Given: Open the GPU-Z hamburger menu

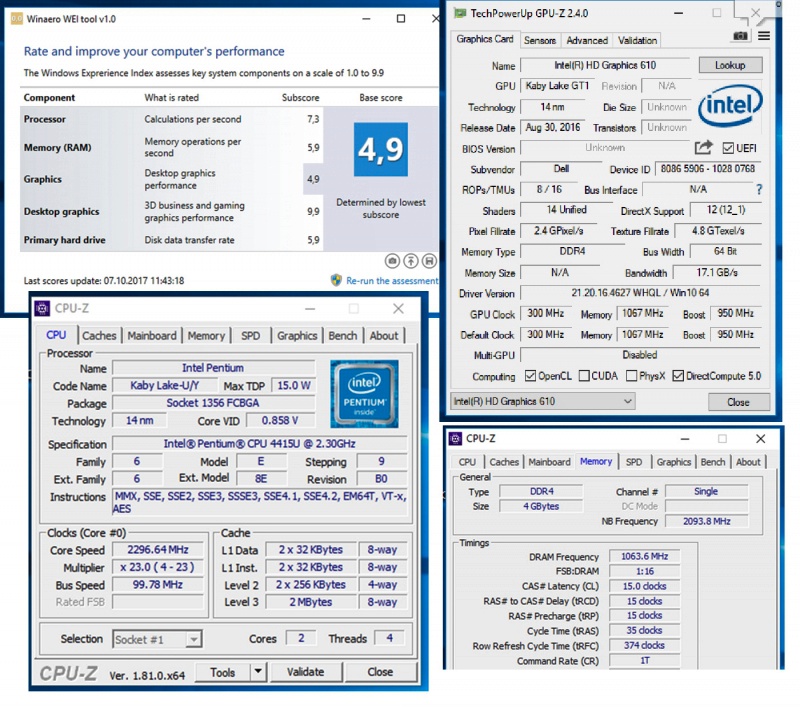Looking at the screenshot, I should pyautogui.click(x=764, y=36).
